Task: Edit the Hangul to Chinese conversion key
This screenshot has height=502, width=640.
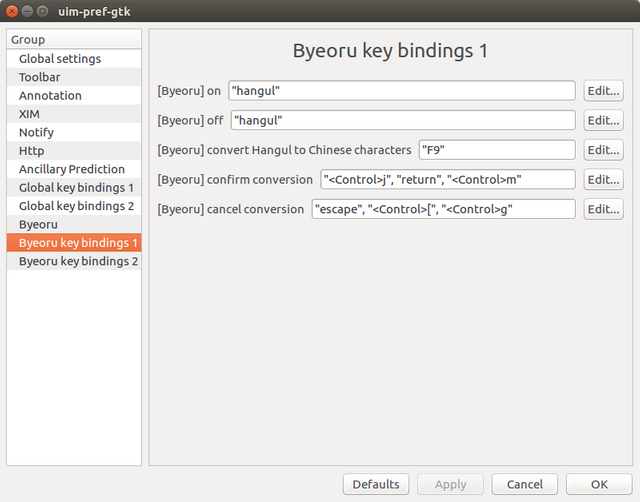Action: (x=603, y=150)
